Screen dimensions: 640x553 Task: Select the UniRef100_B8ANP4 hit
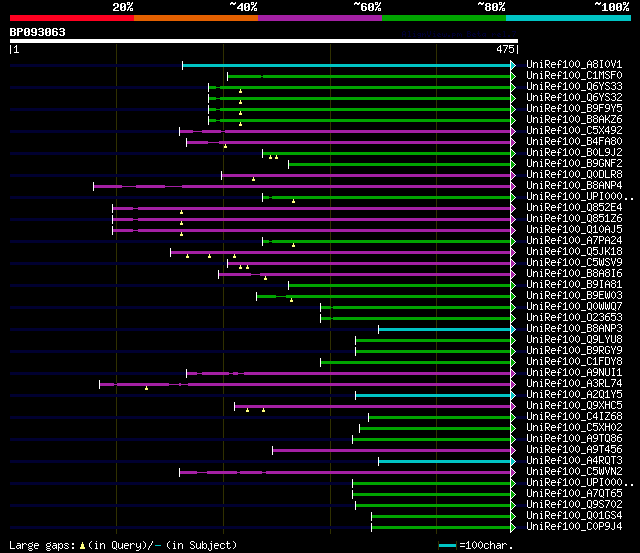(x=574, y=186)
